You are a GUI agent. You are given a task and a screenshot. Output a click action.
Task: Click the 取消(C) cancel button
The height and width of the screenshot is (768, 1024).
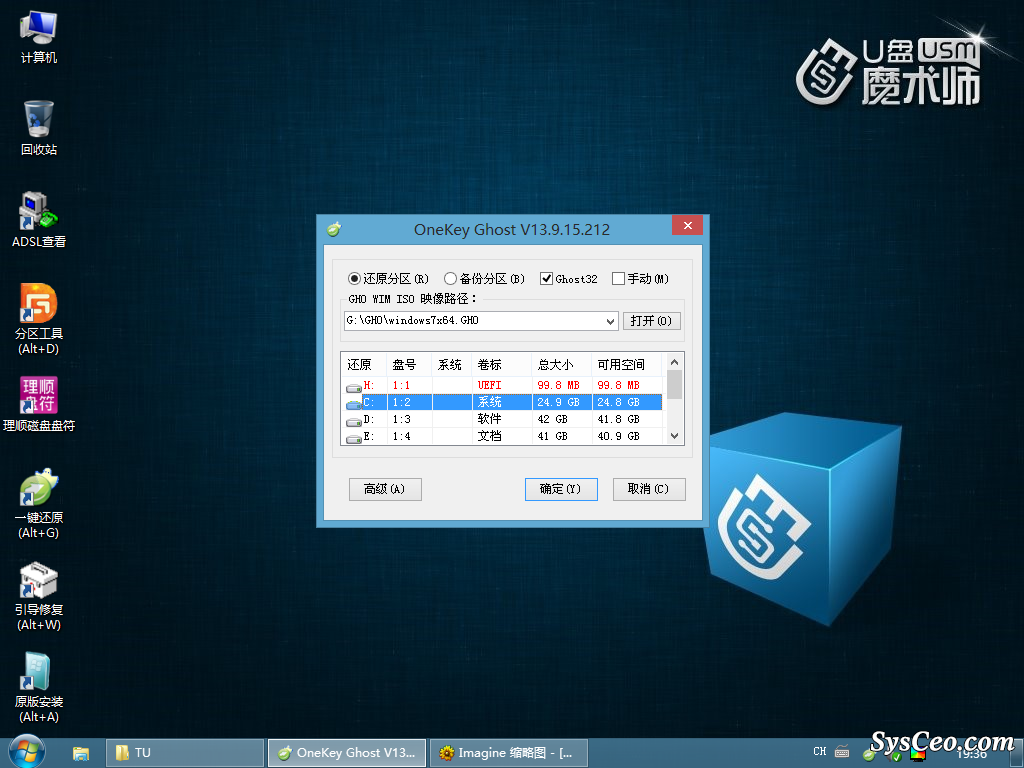648,489
